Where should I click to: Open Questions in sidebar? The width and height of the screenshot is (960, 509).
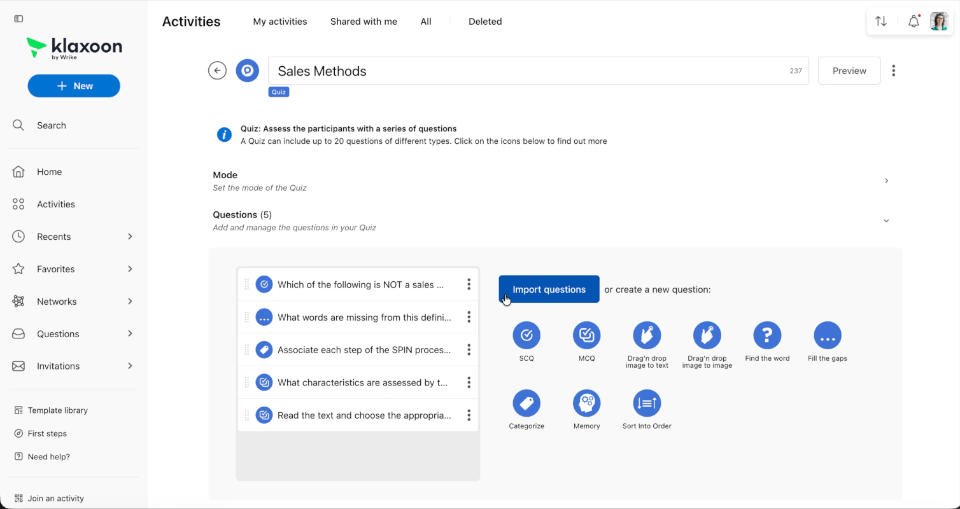click(x=58, y=334)
